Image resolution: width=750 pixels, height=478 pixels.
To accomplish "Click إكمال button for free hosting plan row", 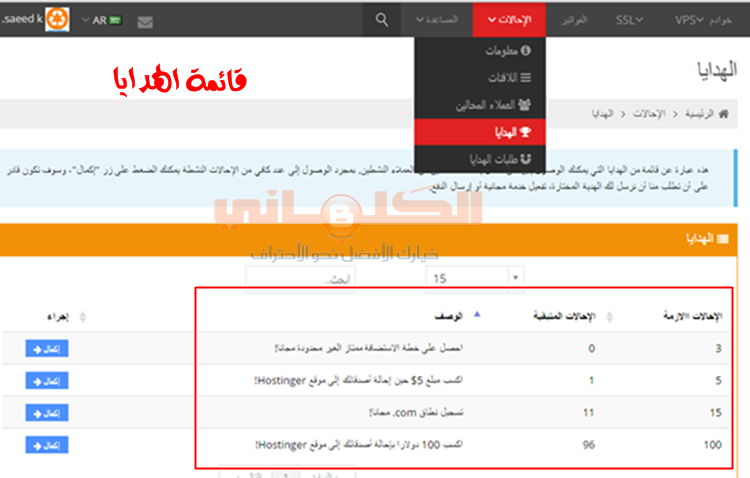I will [x=47, y=349].
